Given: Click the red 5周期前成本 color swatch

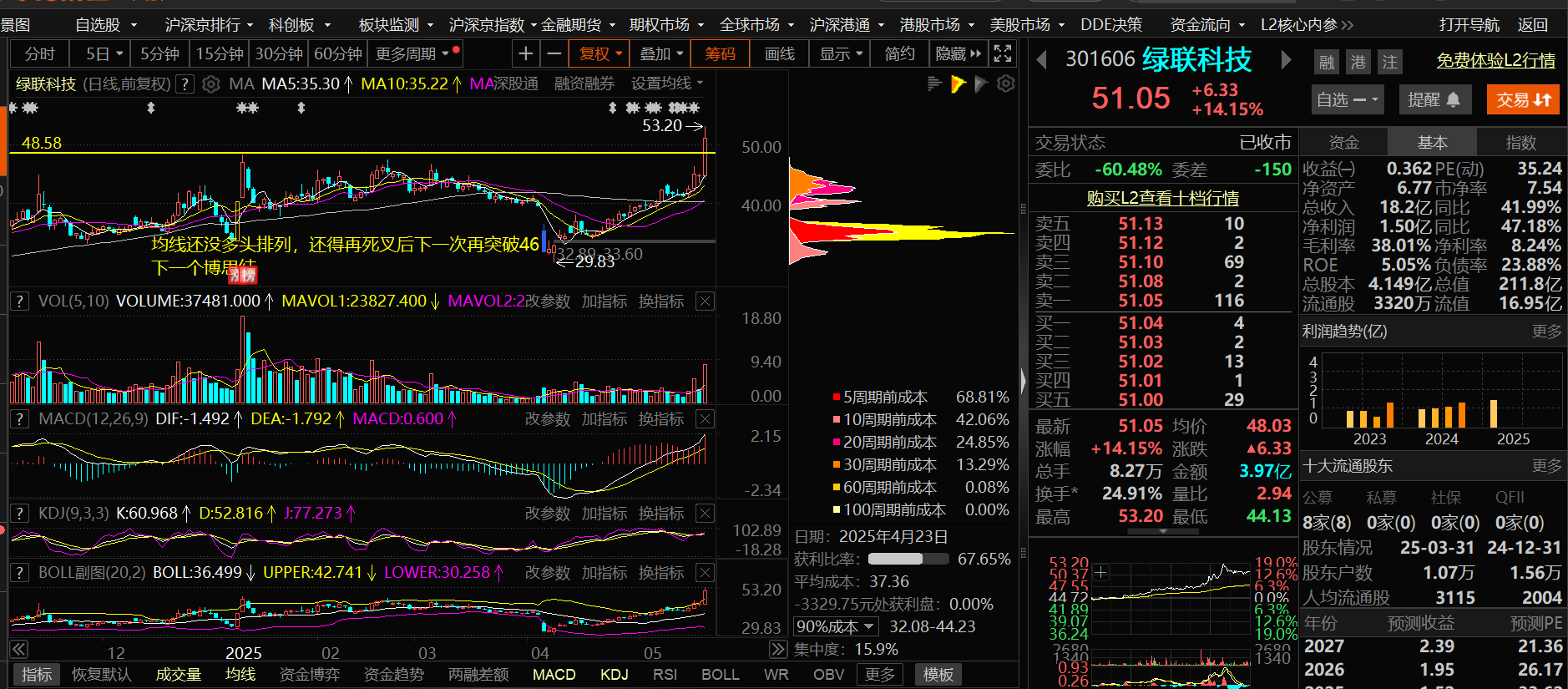Looking at the screenshot, I should (x=836, y=398).
